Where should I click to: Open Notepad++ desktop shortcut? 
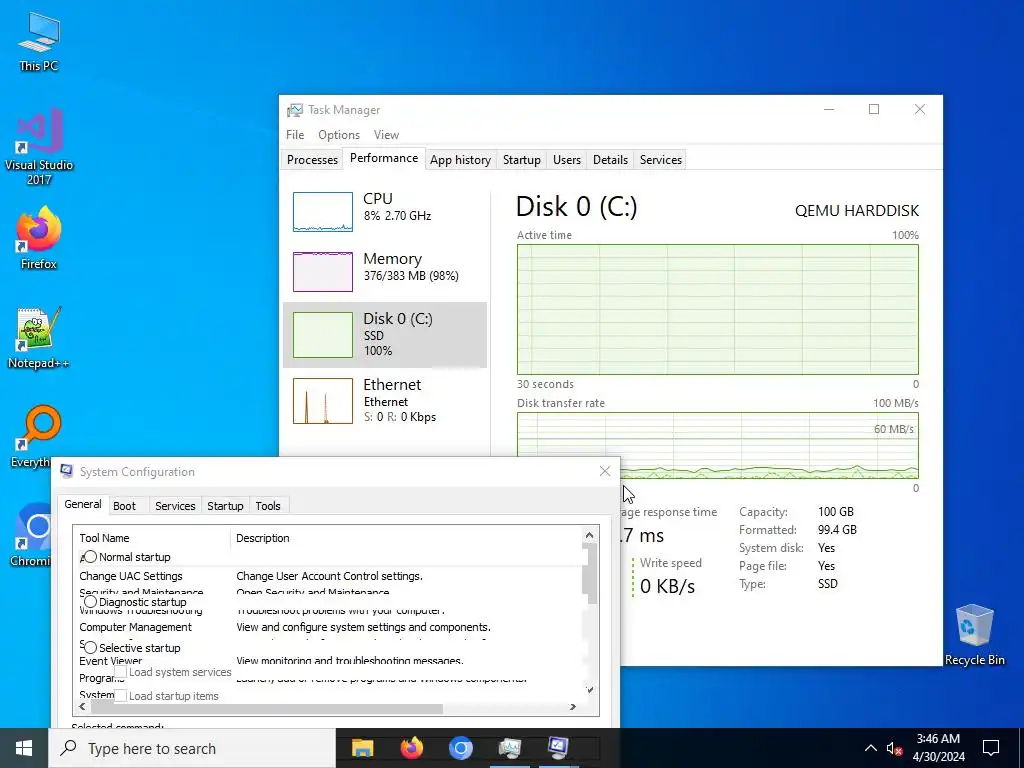click(x=39, y=337)
